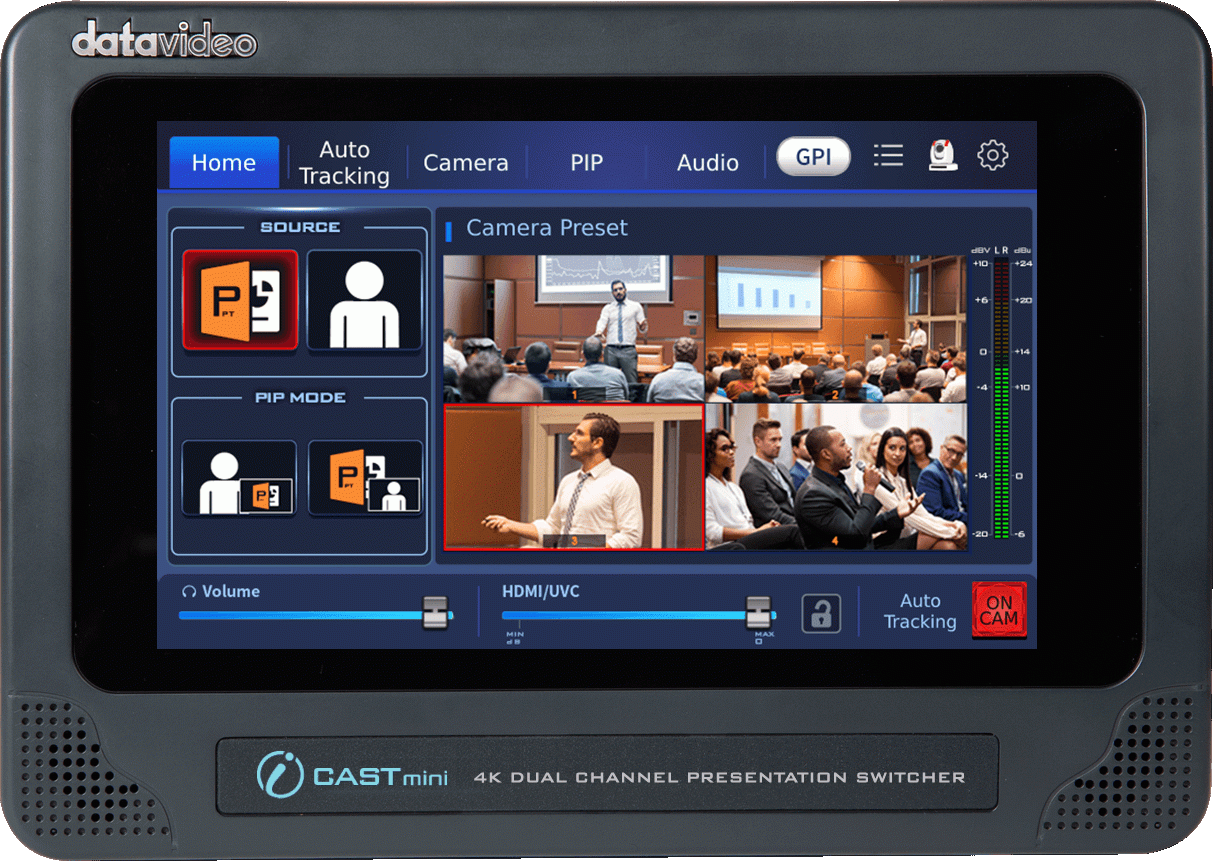Select the presenter camera source icon
Screen dimensions: 1213x861
point(364,300)
